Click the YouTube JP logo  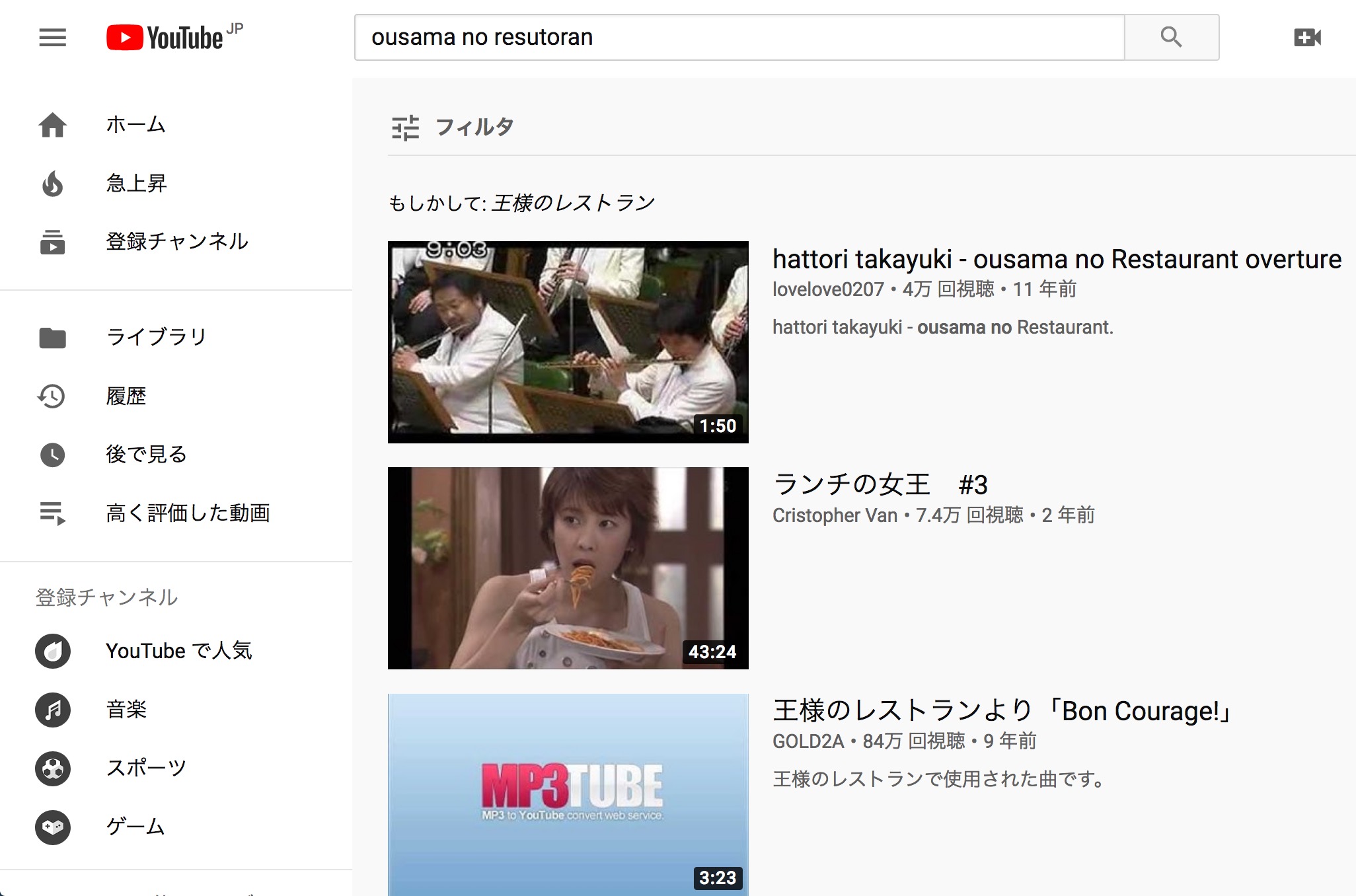pyautogui.click(x=174, y=37)
